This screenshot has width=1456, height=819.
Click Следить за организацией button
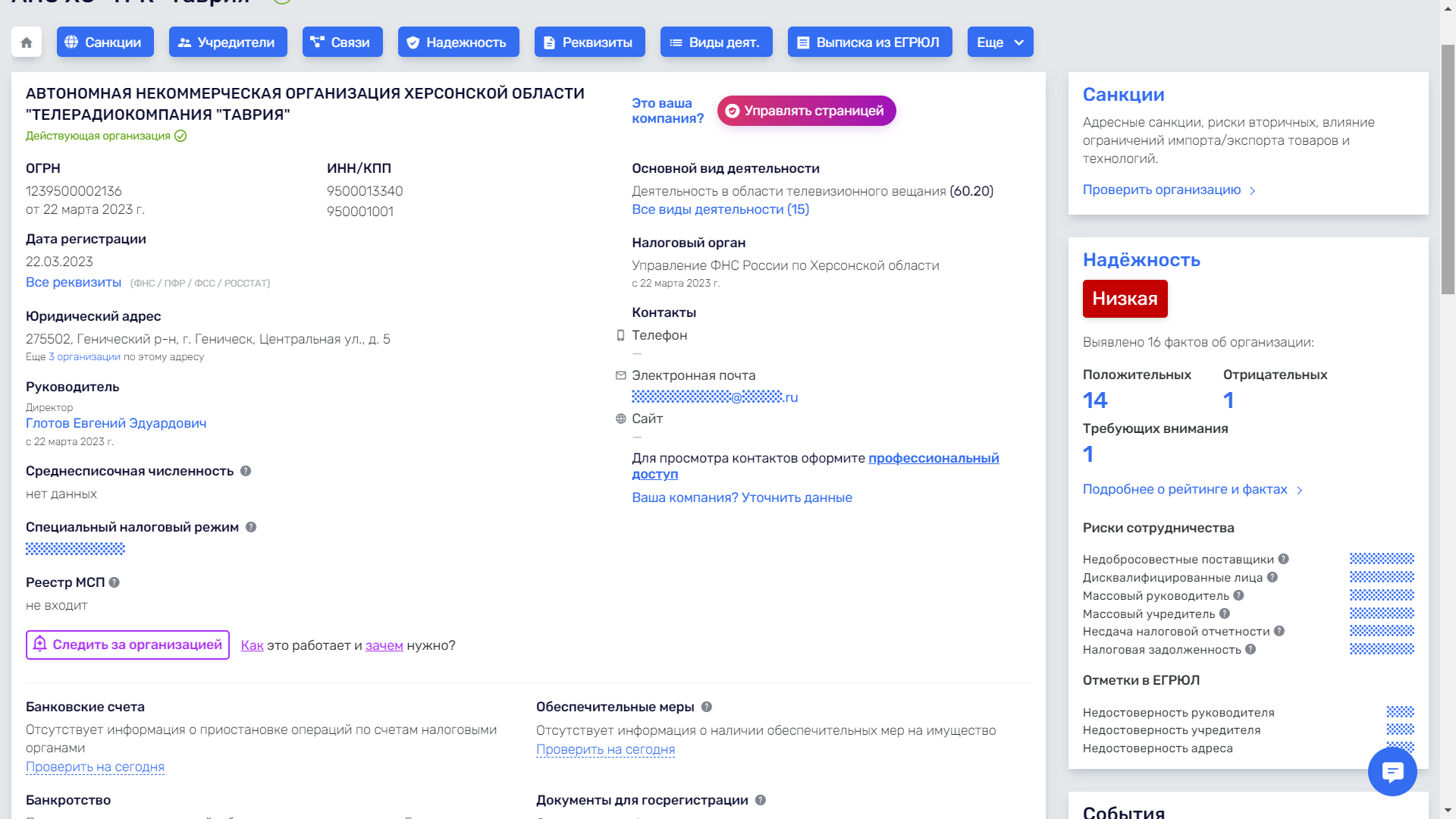[127, 645]
